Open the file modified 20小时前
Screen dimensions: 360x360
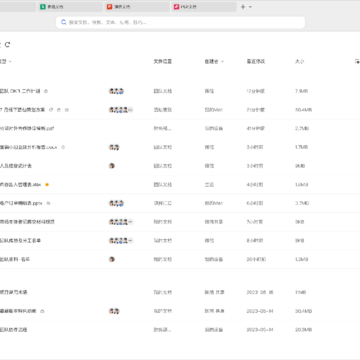click(15, 259)
